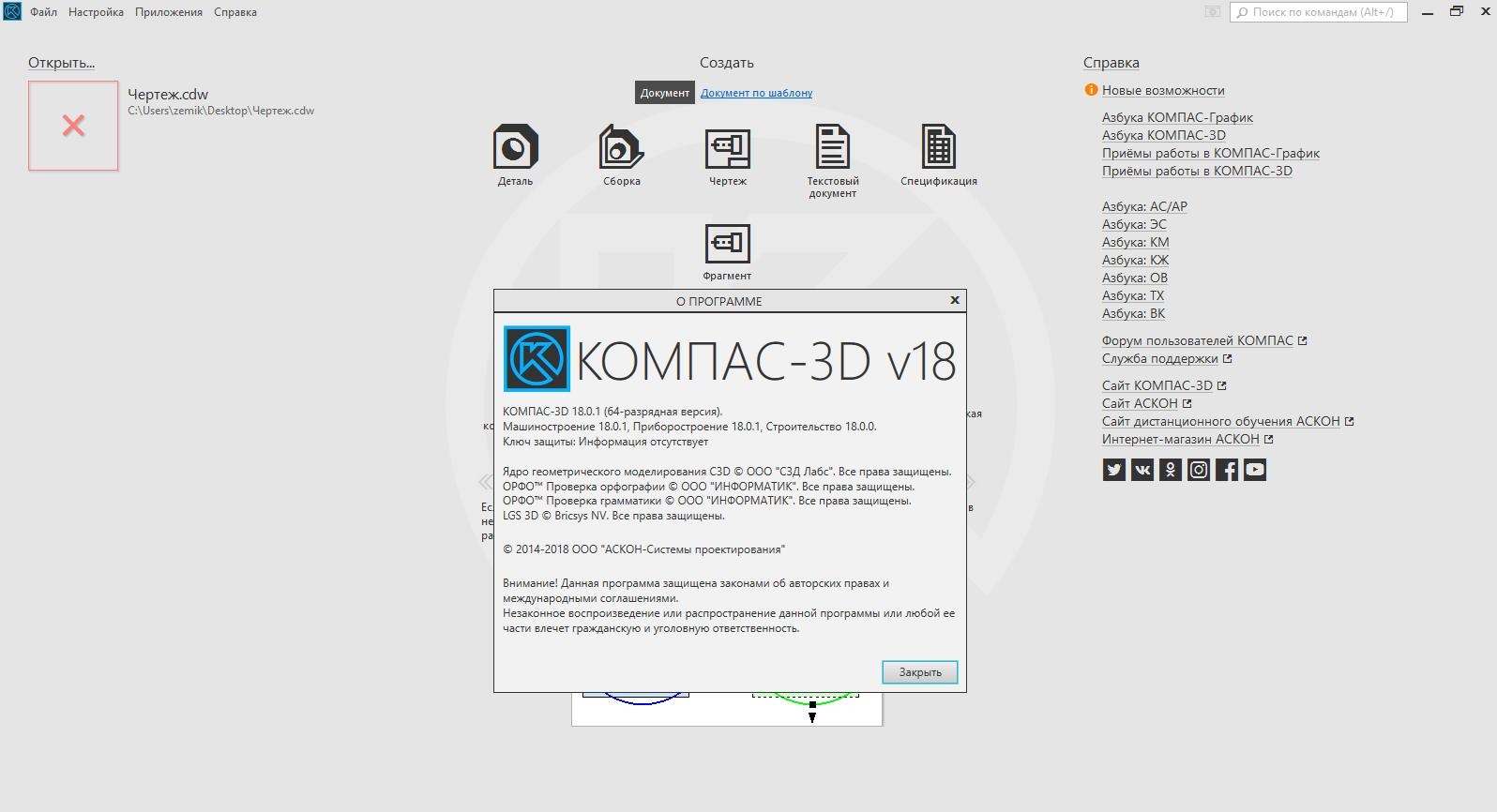The image size is (1497, 812).
Task: Open the Новые возможности link
Action: click(x=1163, y=90)
